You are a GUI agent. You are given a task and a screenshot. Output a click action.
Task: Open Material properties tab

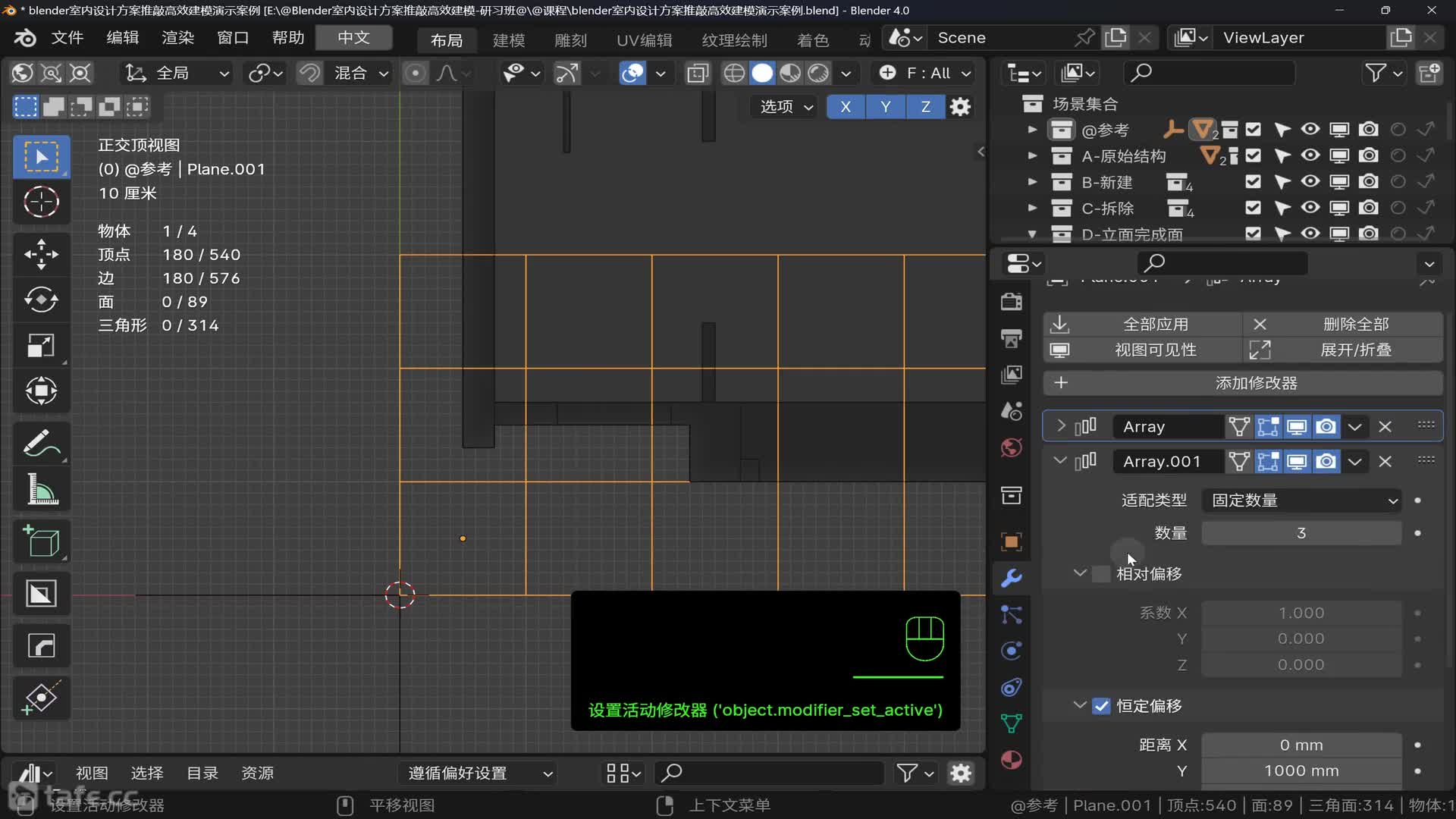[1012, 760]
